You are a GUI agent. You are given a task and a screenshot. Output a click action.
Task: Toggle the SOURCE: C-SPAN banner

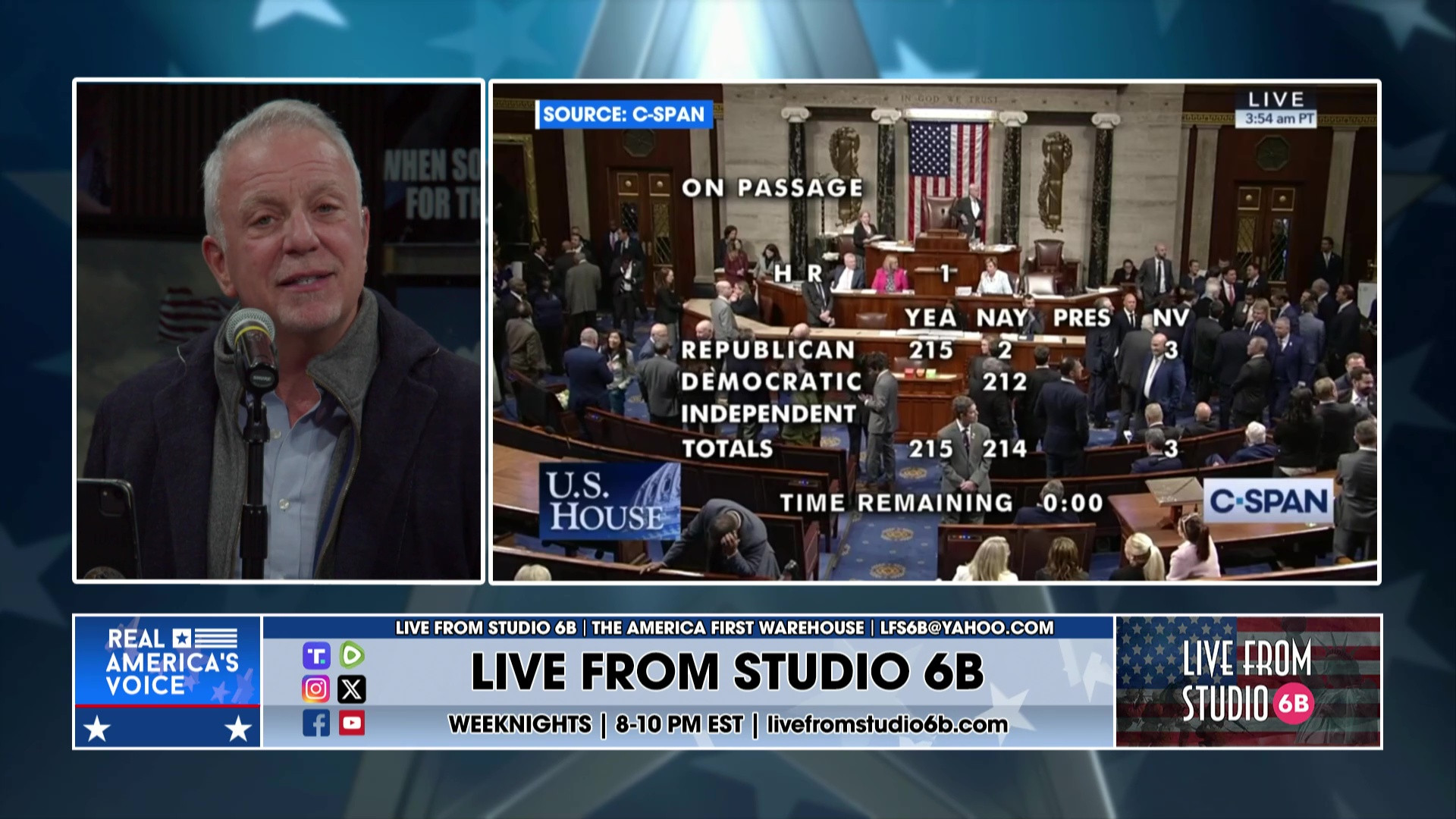(623, 114)
